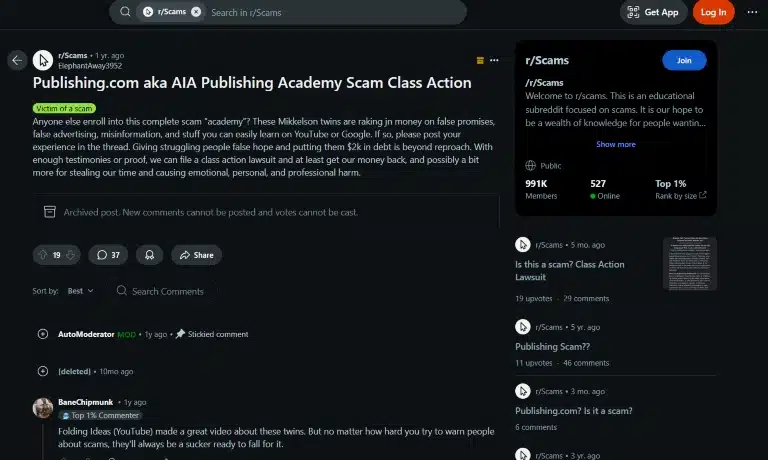Click the Log In button
This screenshot has height=460, width=768.
[x=713, y=12]
